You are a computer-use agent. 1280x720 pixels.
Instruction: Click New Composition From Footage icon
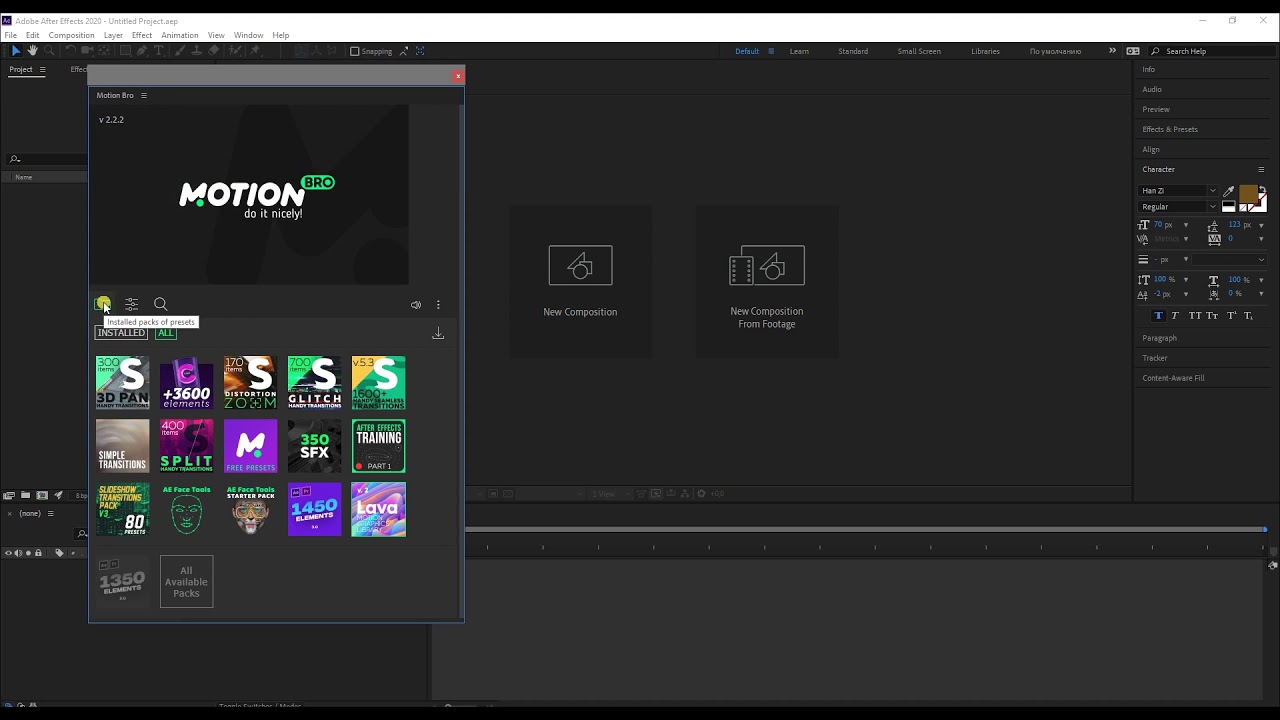coord(767,265)
